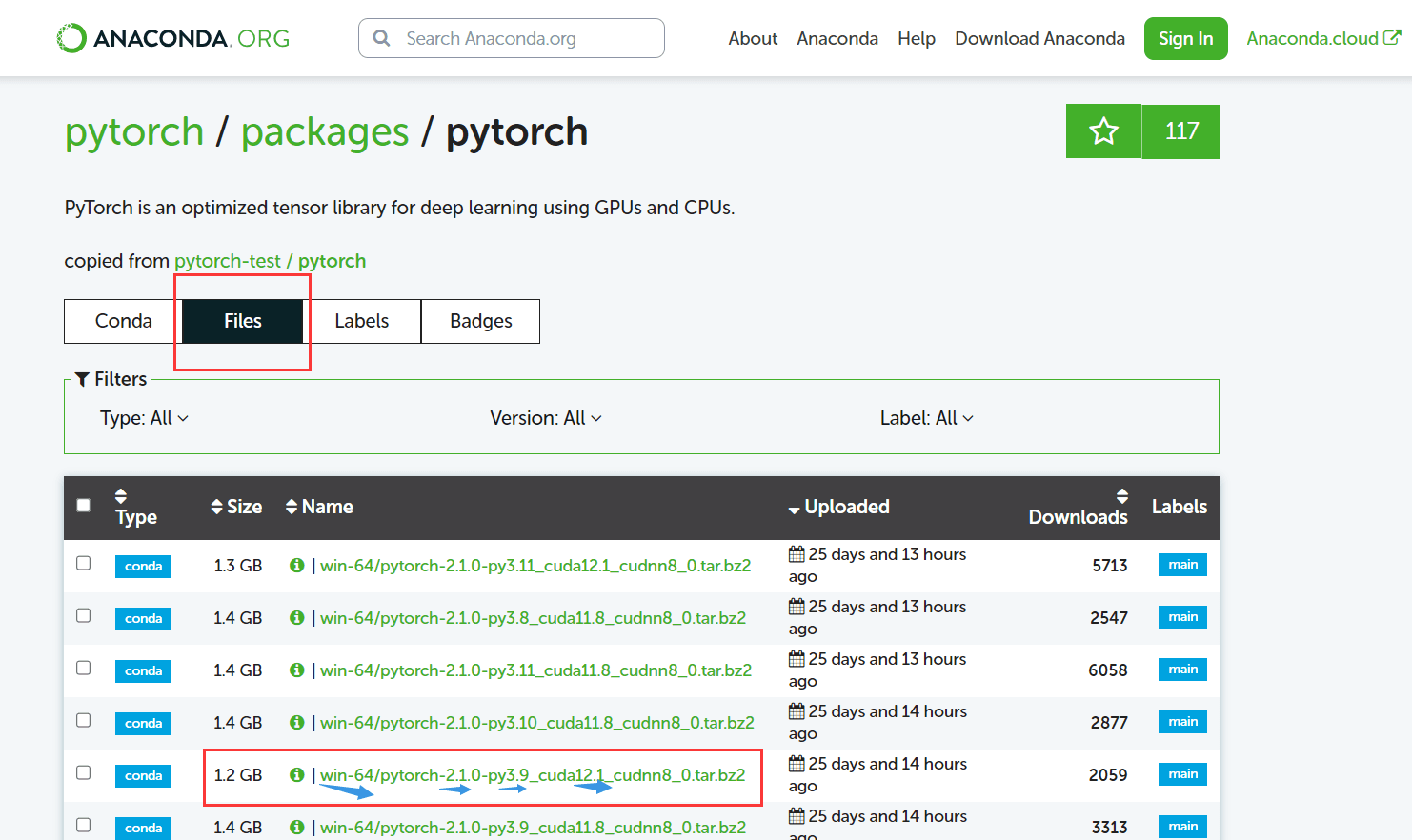1412x840 pixels.
Task: Focus the Search Anaconda.org field
Action: pos(512,38)
